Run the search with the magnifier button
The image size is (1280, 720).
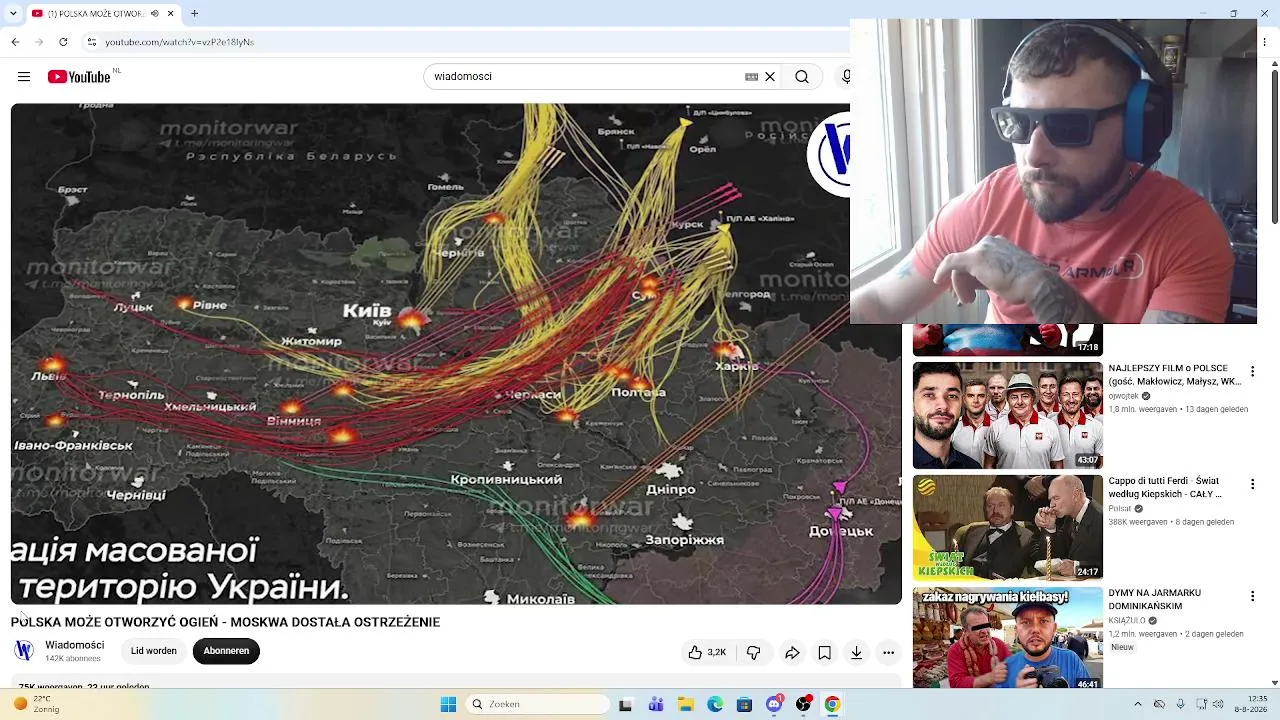pyautogui.click(x=802, y=77)
